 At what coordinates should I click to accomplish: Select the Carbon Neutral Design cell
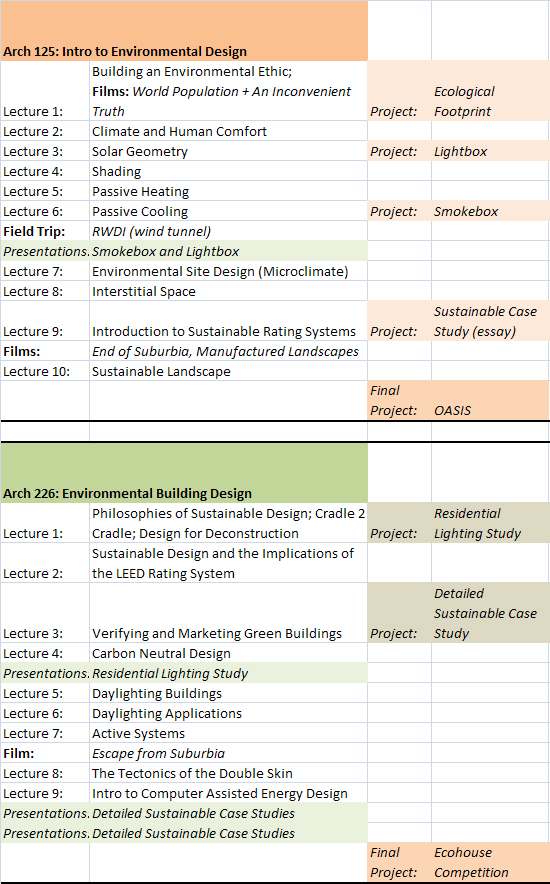(x=228, y=653)
